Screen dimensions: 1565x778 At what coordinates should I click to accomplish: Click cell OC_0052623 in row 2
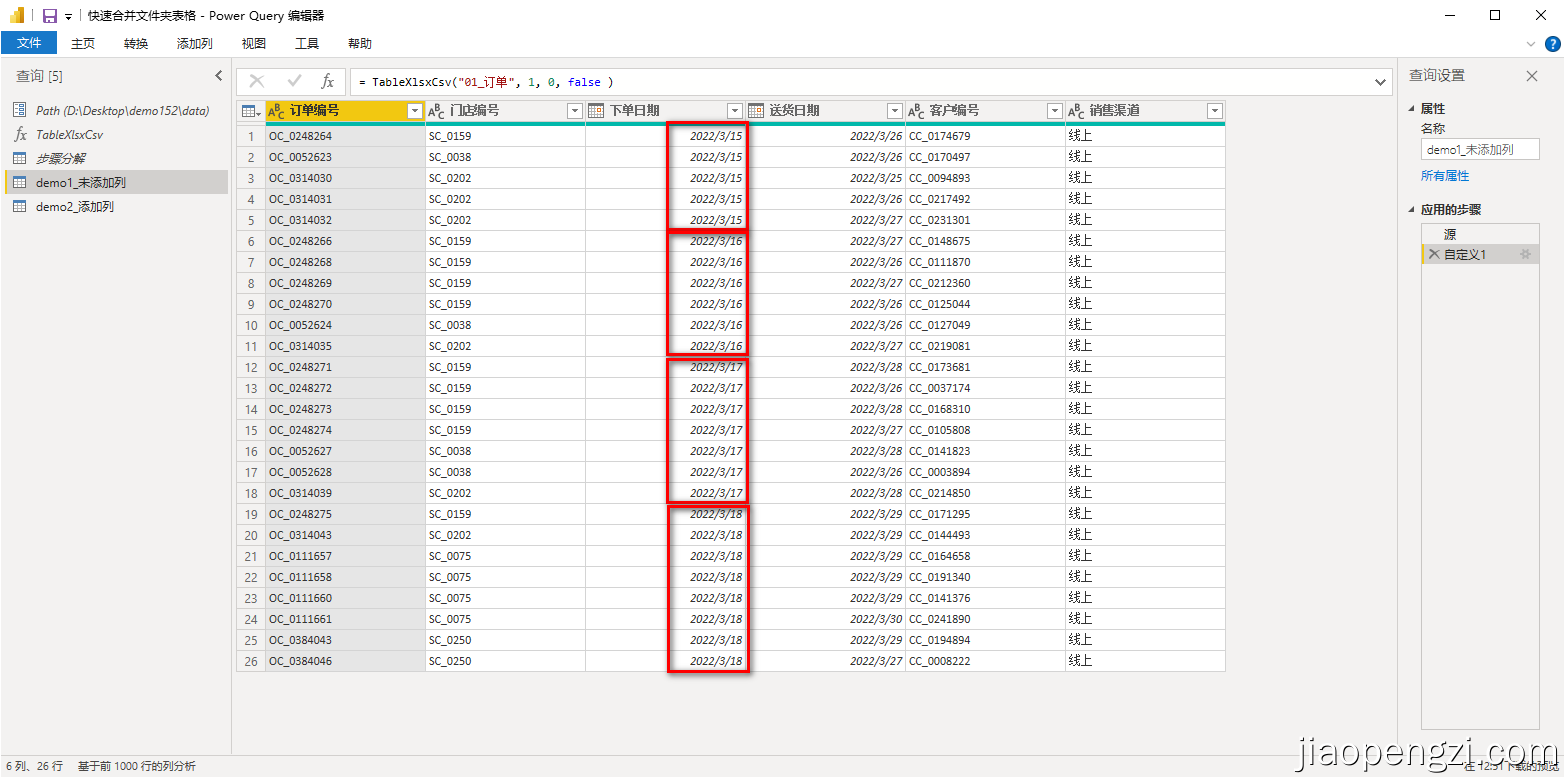click(346, 157)
